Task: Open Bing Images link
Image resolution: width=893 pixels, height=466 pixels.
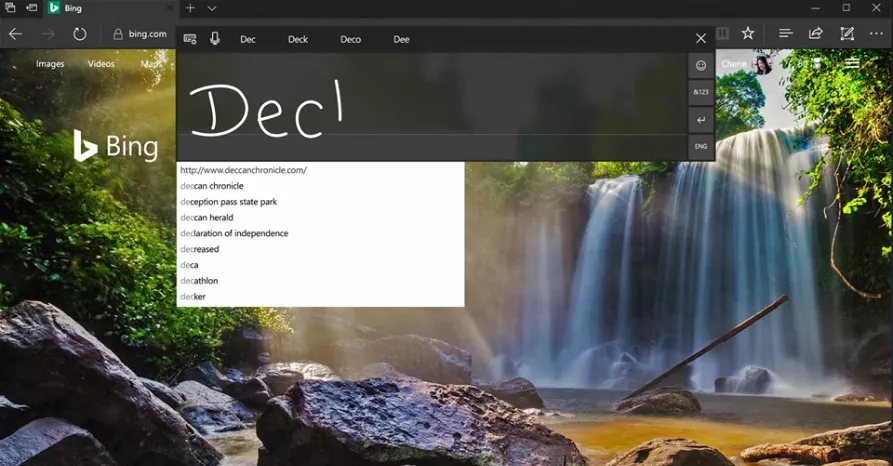Action: (50, 64)
